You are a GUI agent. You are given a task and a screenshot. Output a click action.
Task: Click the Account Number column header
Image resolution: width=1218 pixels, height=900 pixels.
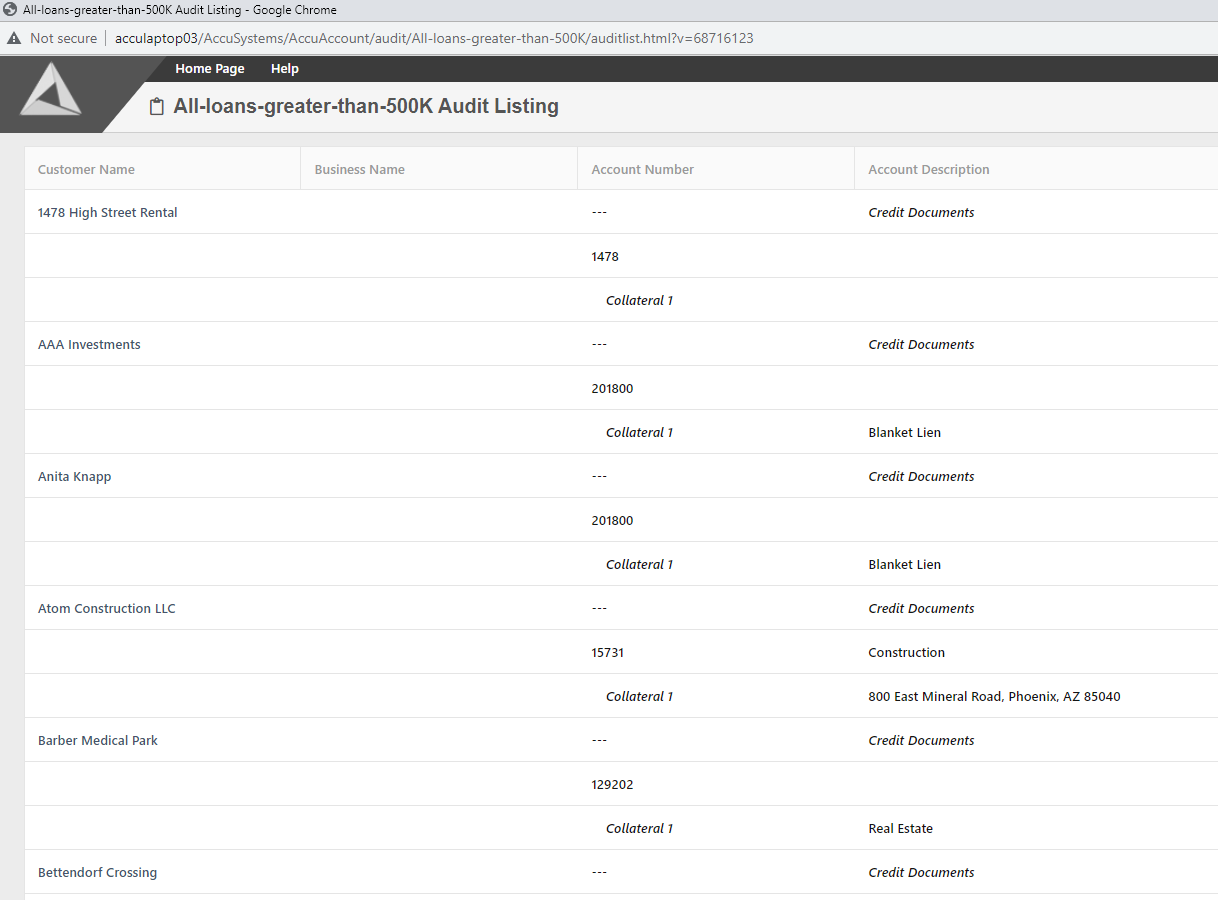(642, 170)
